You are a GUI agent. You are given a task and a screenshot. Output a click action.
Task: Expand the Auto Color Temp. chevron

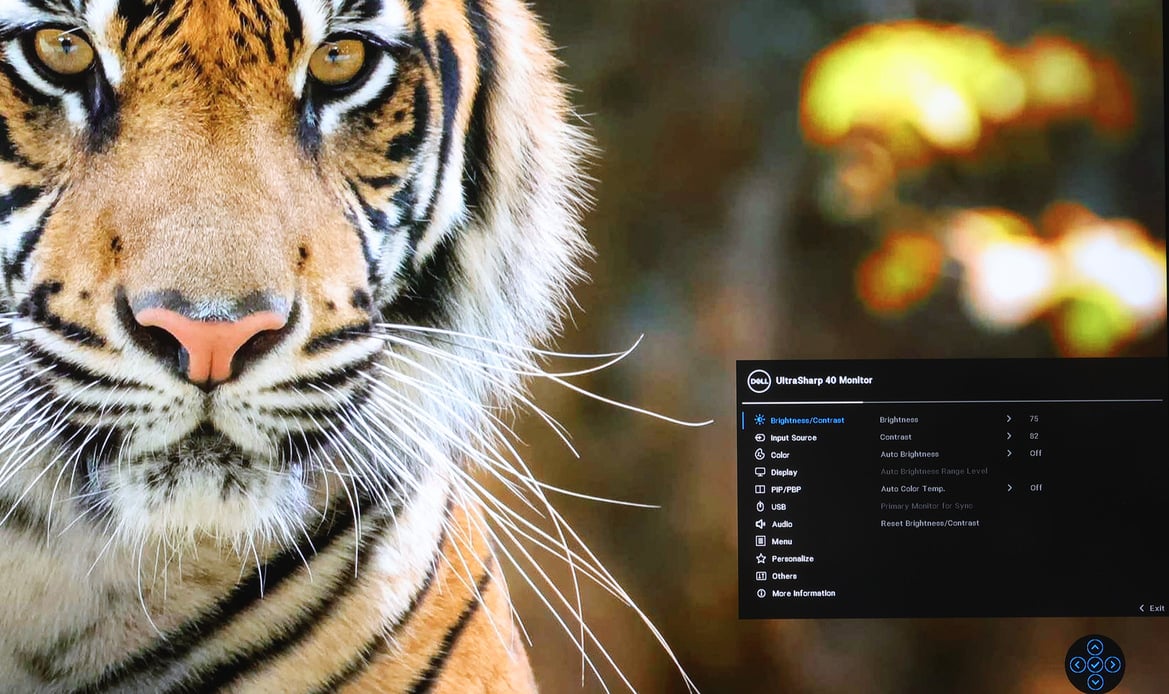[x=1009, y=488]
